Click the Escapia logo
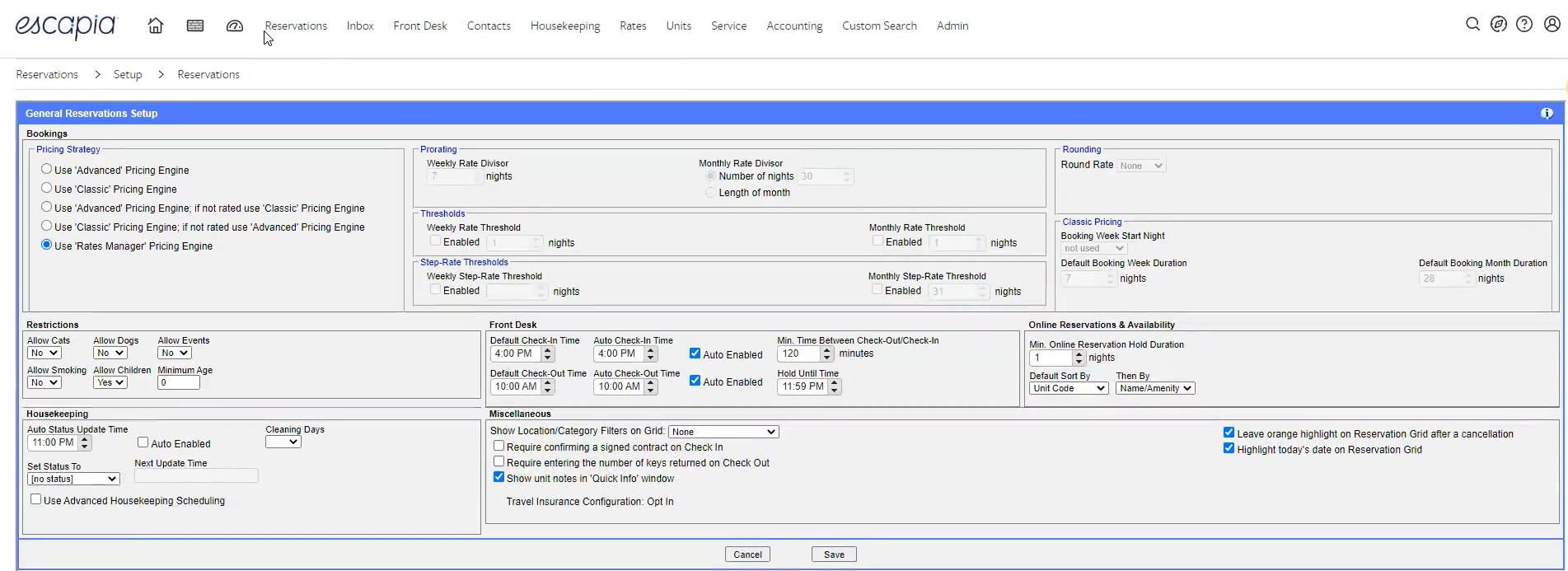Viewport: 1568px width, 571px height. pyautogui.click(x=66, y=26)
